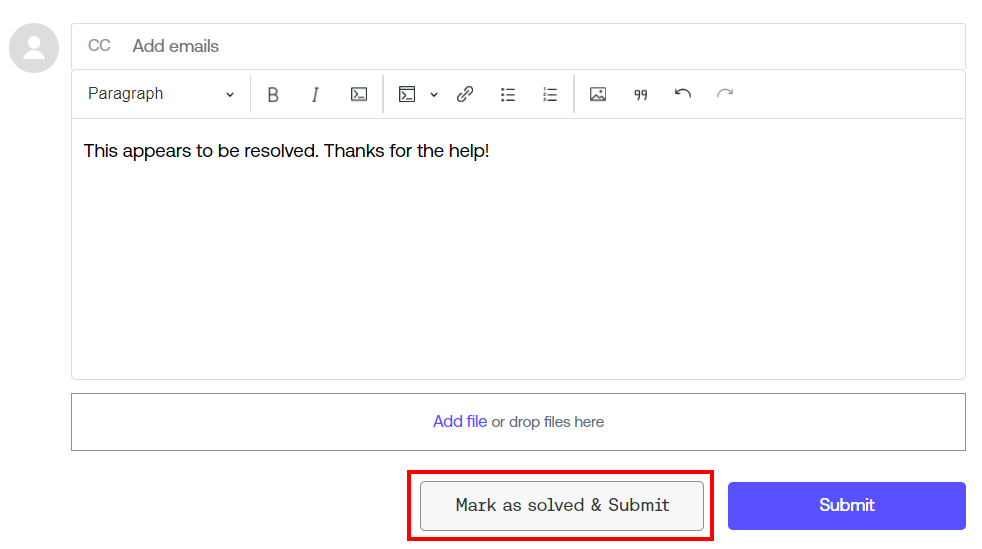The width and height of the screenshot is (982, 549).
Task: Create a bulleted list
Action: pyautogui.click(x=508, y=95)
